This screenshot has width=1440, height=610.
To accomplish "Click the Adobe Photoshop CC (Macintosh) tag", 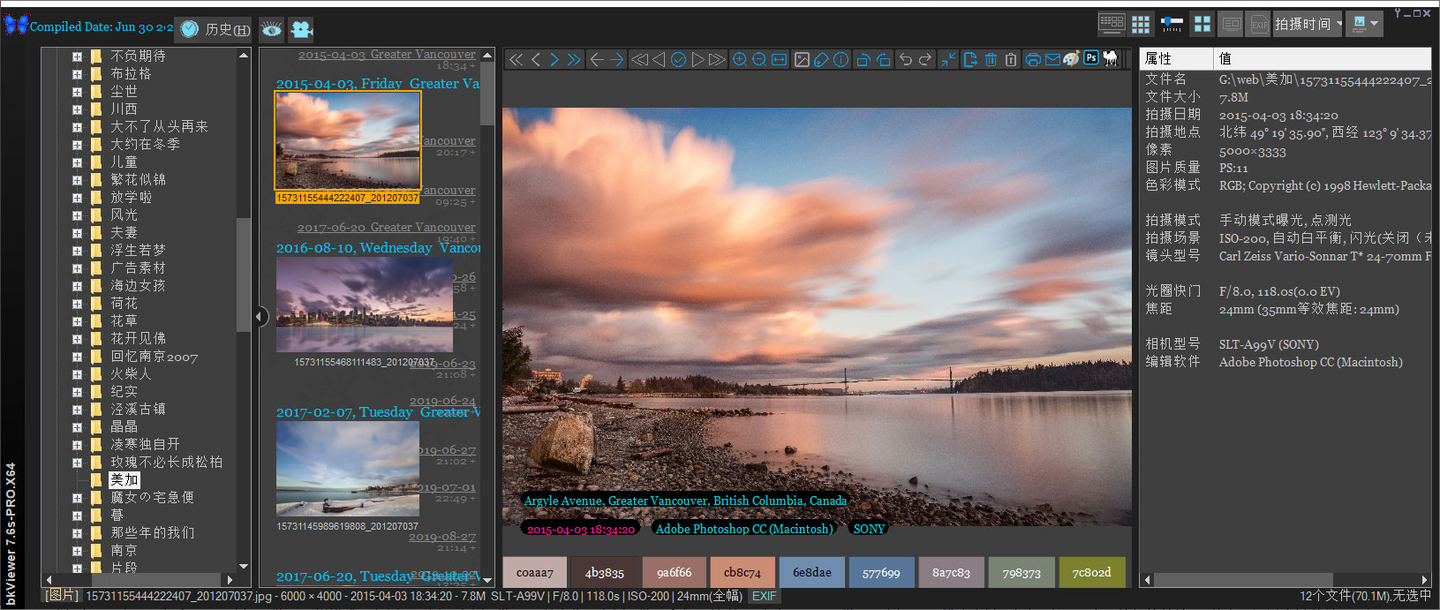I will (742, 529).
